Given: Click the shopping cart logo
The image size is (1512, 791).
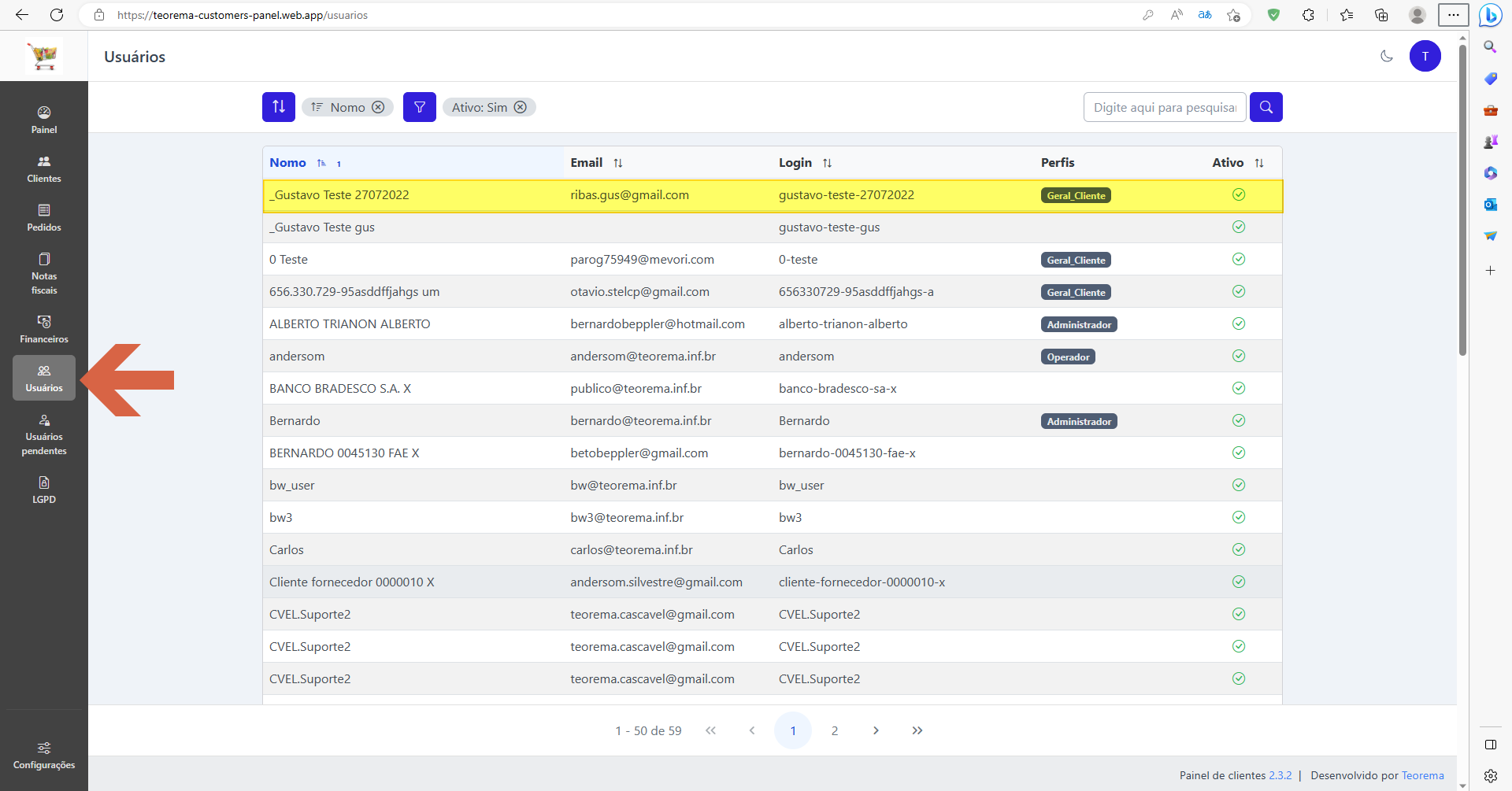Looking at the screenshot, I should tap(43, 56).
